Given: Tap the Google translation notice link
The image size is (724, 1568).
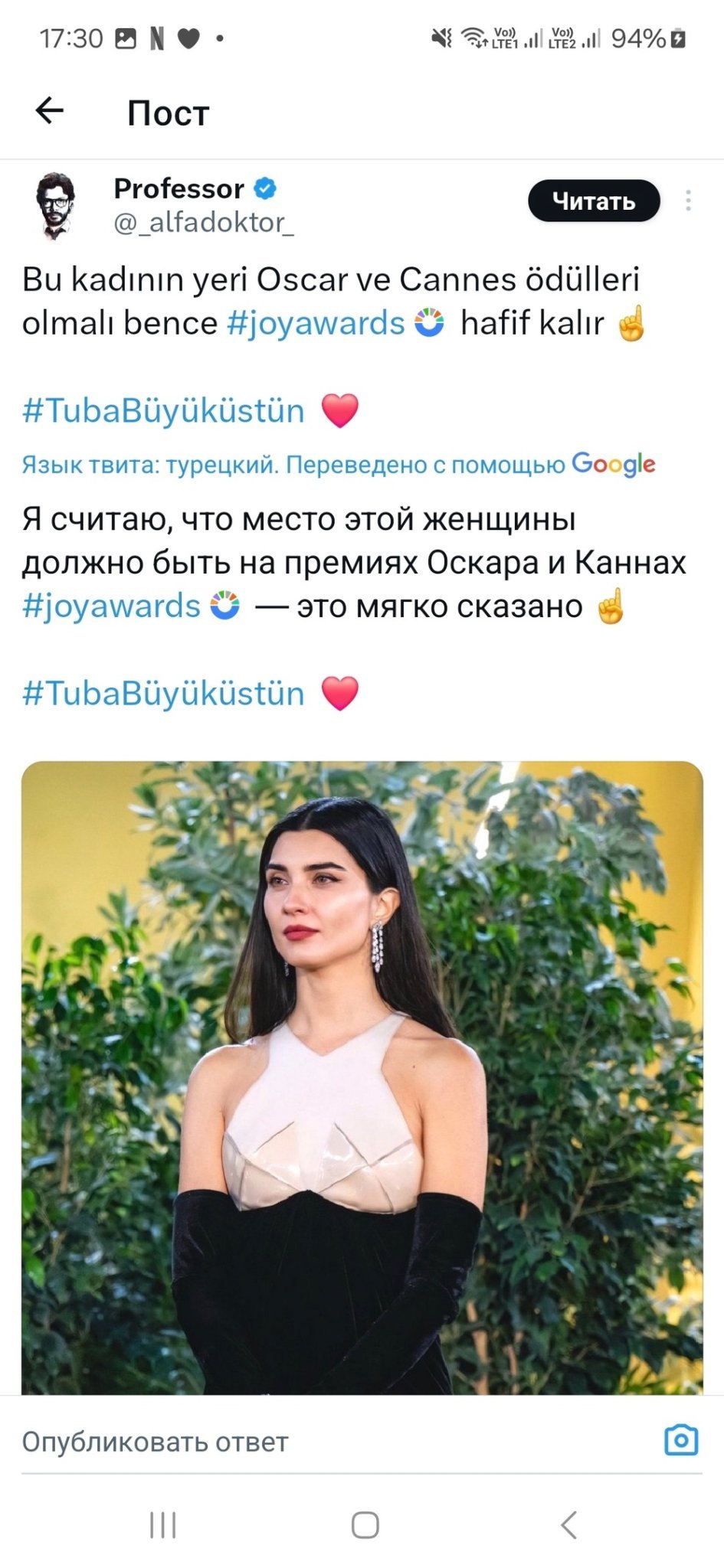Looking at the screenshot, I should [338, 464].
